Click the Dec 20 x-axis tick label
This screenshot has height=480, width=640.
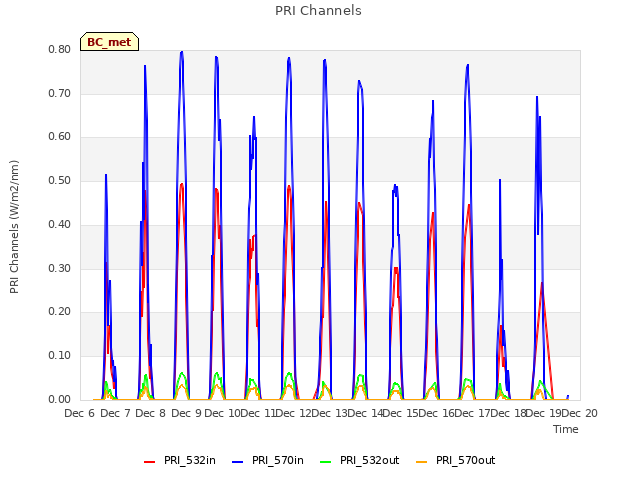(x=578, y=413)
